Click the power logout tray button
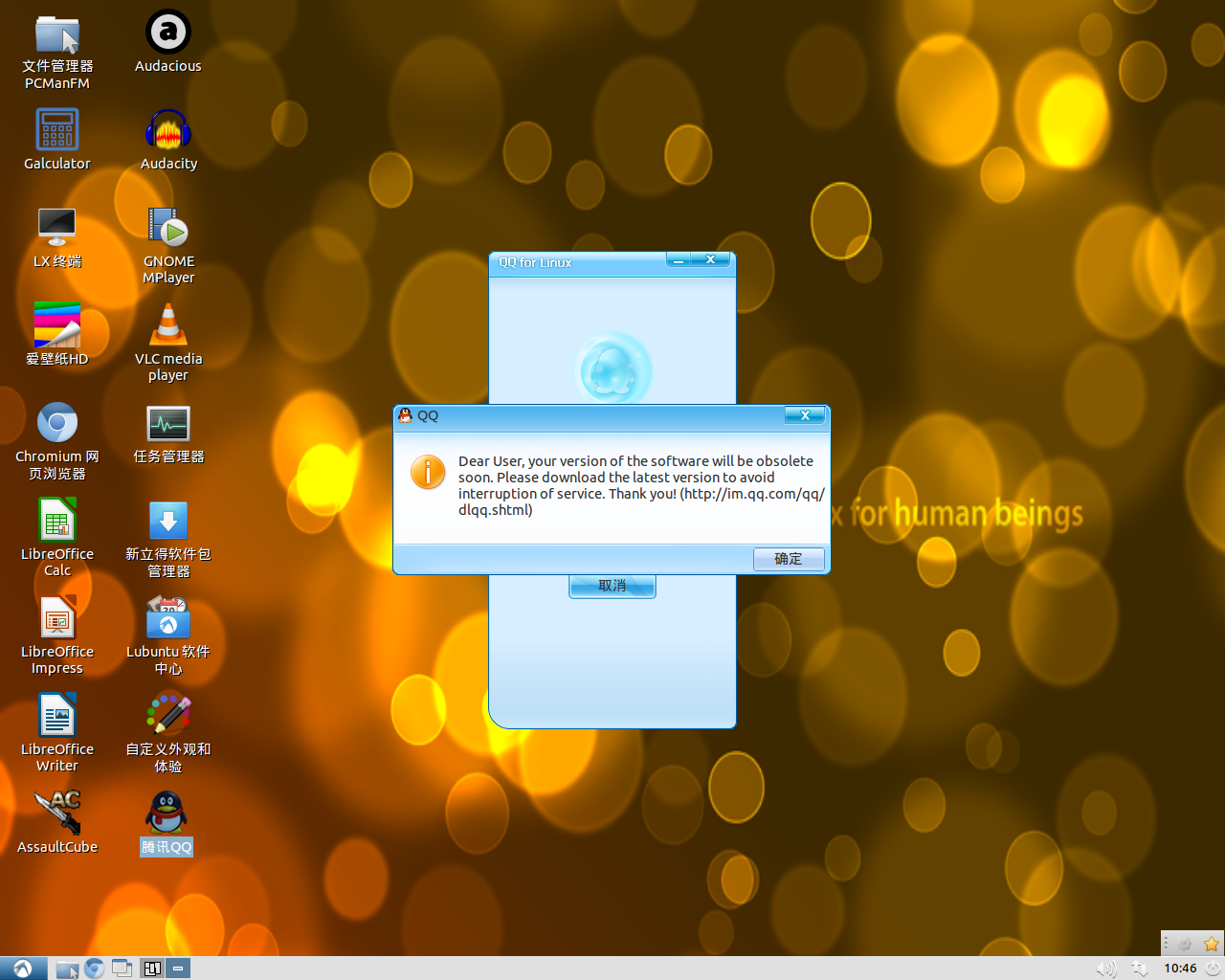Image resolution: width=1225 pixels, height=980 pixels. (x=1213, y=969)
